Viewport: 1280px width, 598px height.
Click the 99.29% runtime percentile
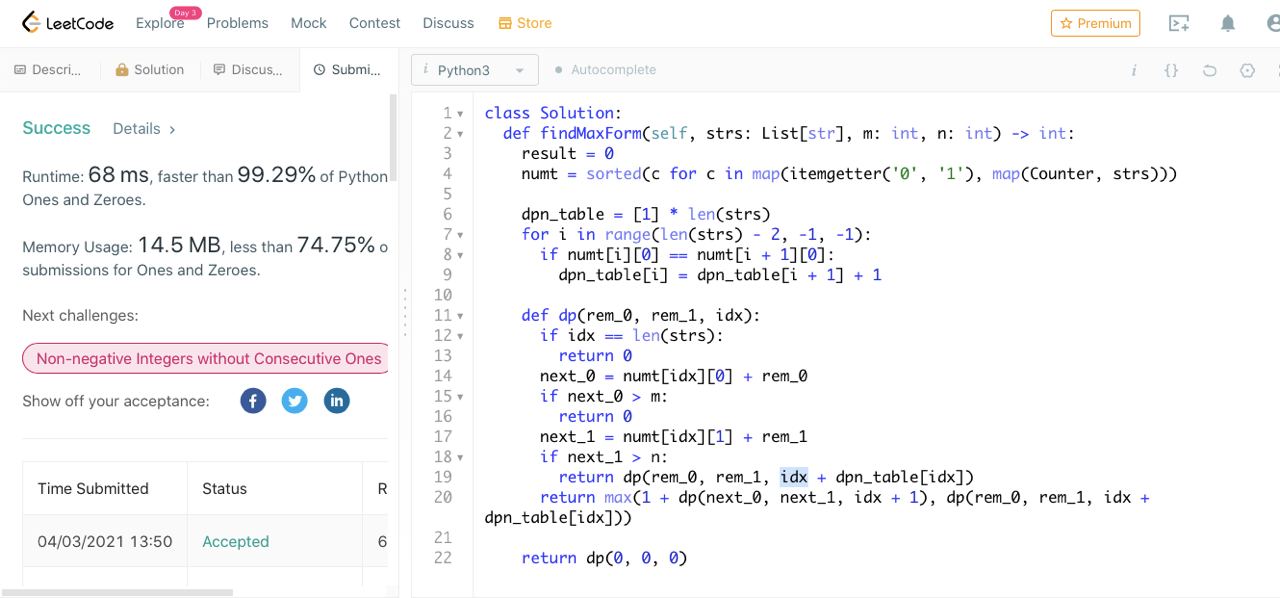pos(276,174)
